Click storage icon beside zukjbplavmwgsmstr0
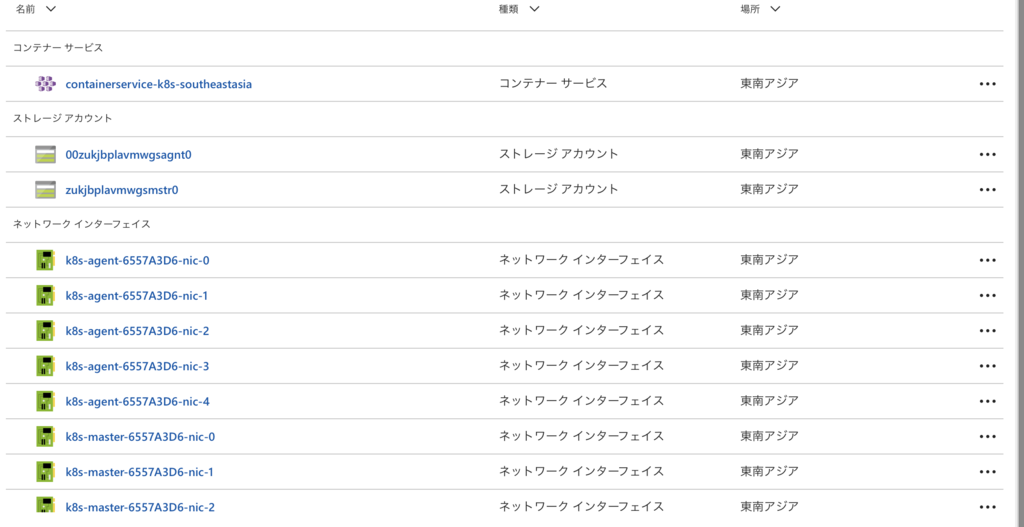1024x527 pixels. (x=45, y=189)
